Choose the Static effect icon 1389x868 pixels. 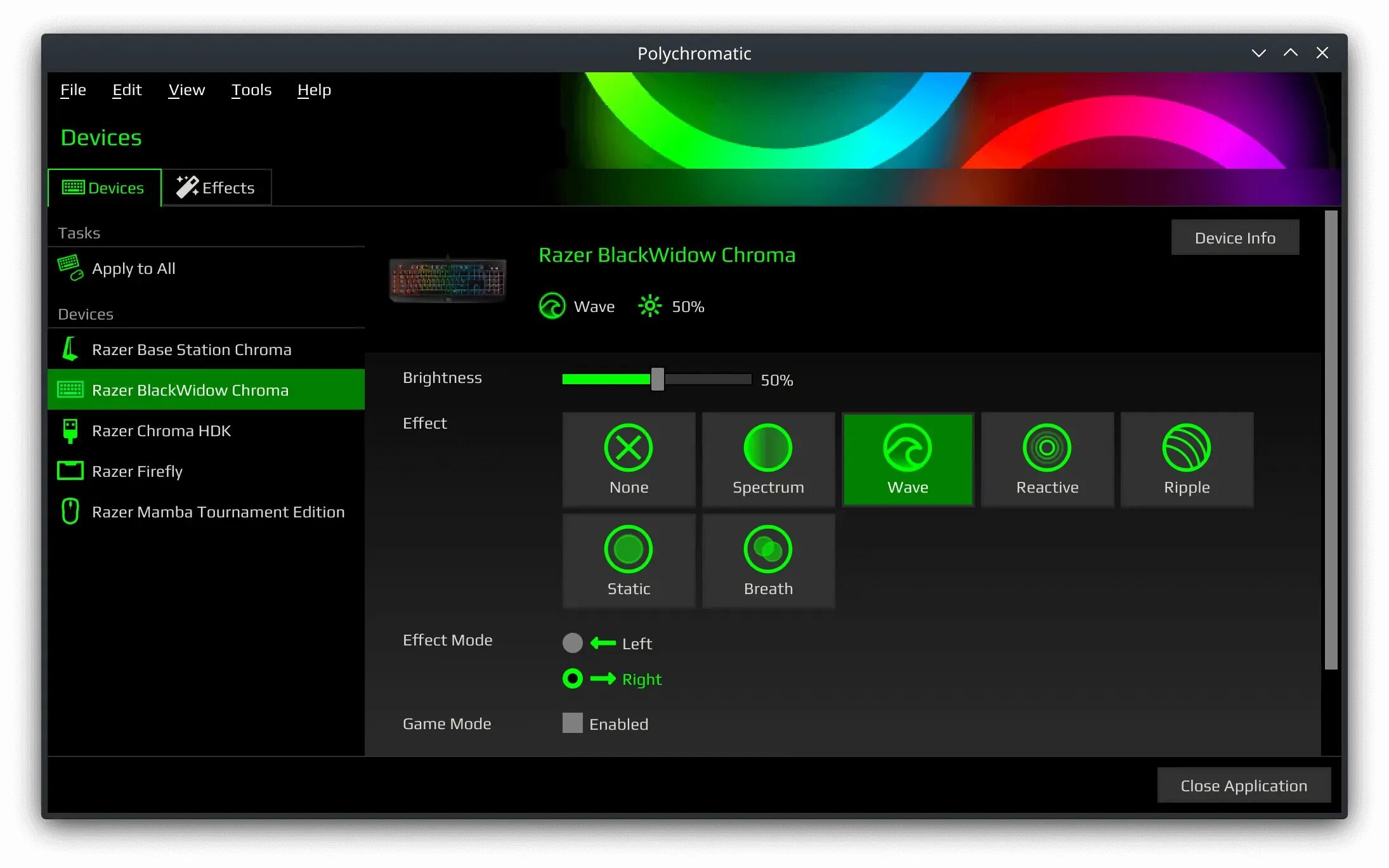628,549
